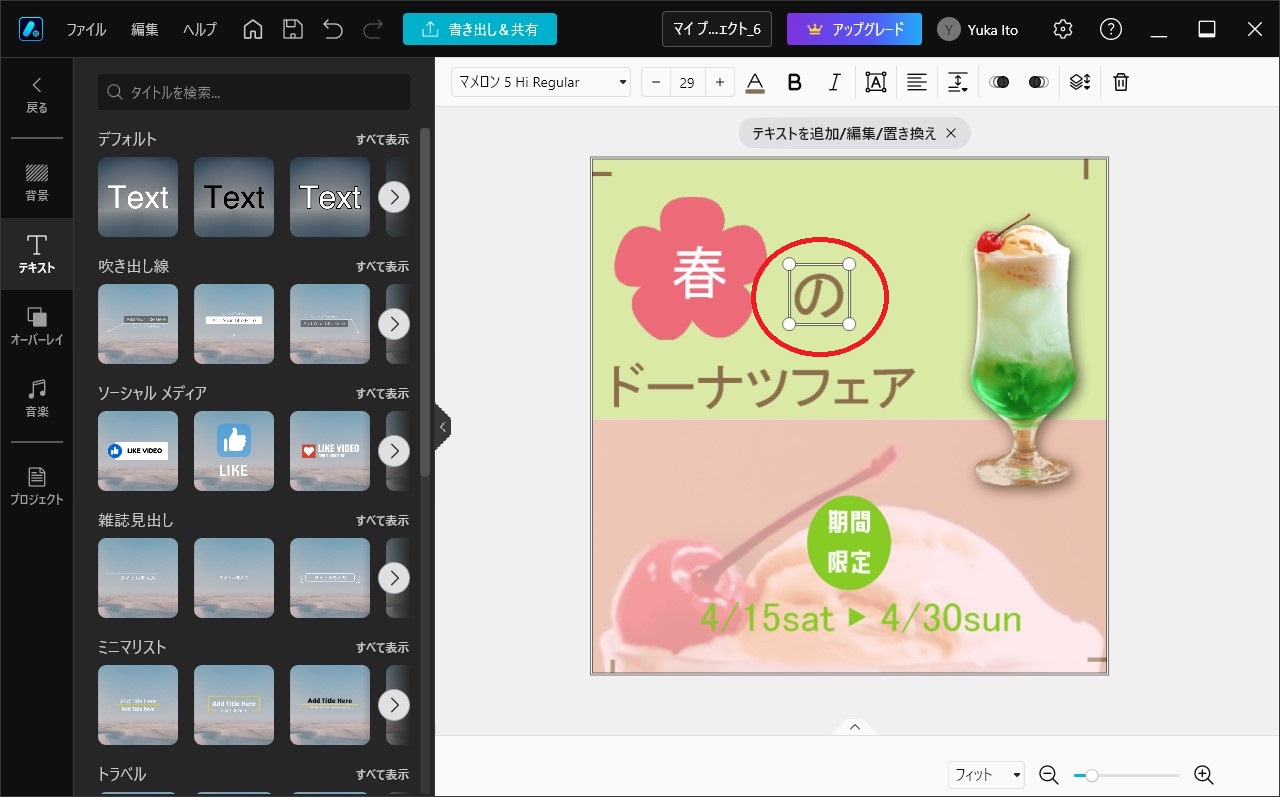
Task: Select the first デフォルト Text preset
Action: (138, 197)
